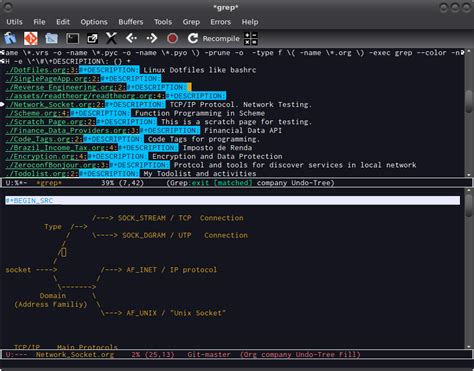
Task: Click the open-in-new-window toolbar icon
Action: tap(92, 38)
